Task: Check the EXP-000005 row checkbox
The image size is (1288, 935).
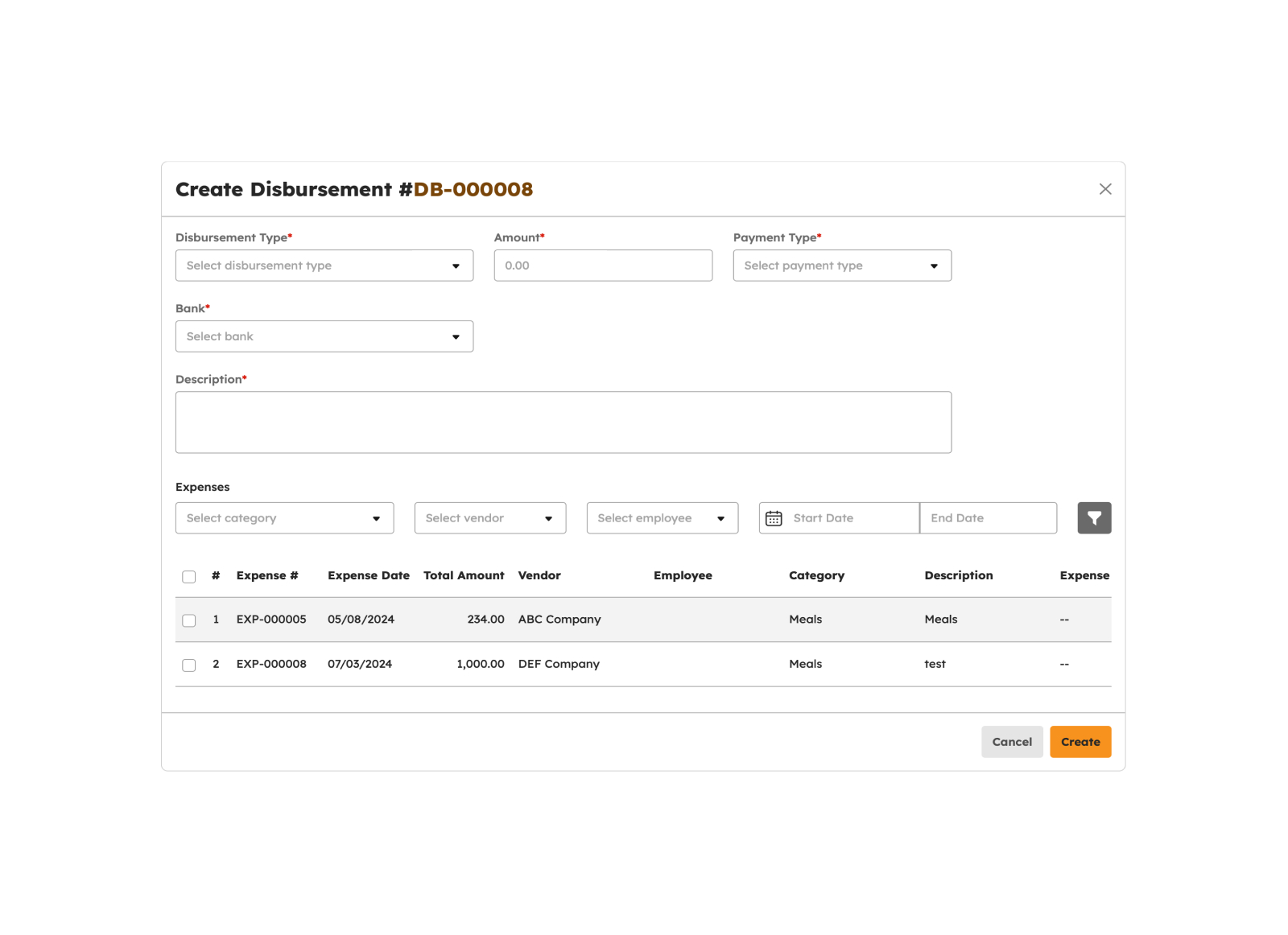Action: [x=189, y=620]
